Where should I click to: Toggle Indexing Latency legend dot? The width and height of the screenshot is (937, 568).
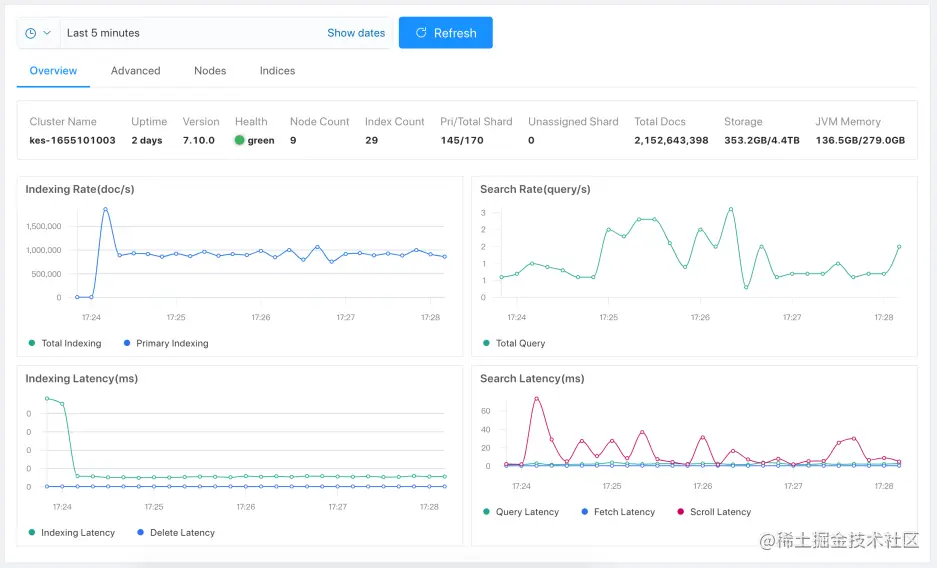(x=32, y=532)
